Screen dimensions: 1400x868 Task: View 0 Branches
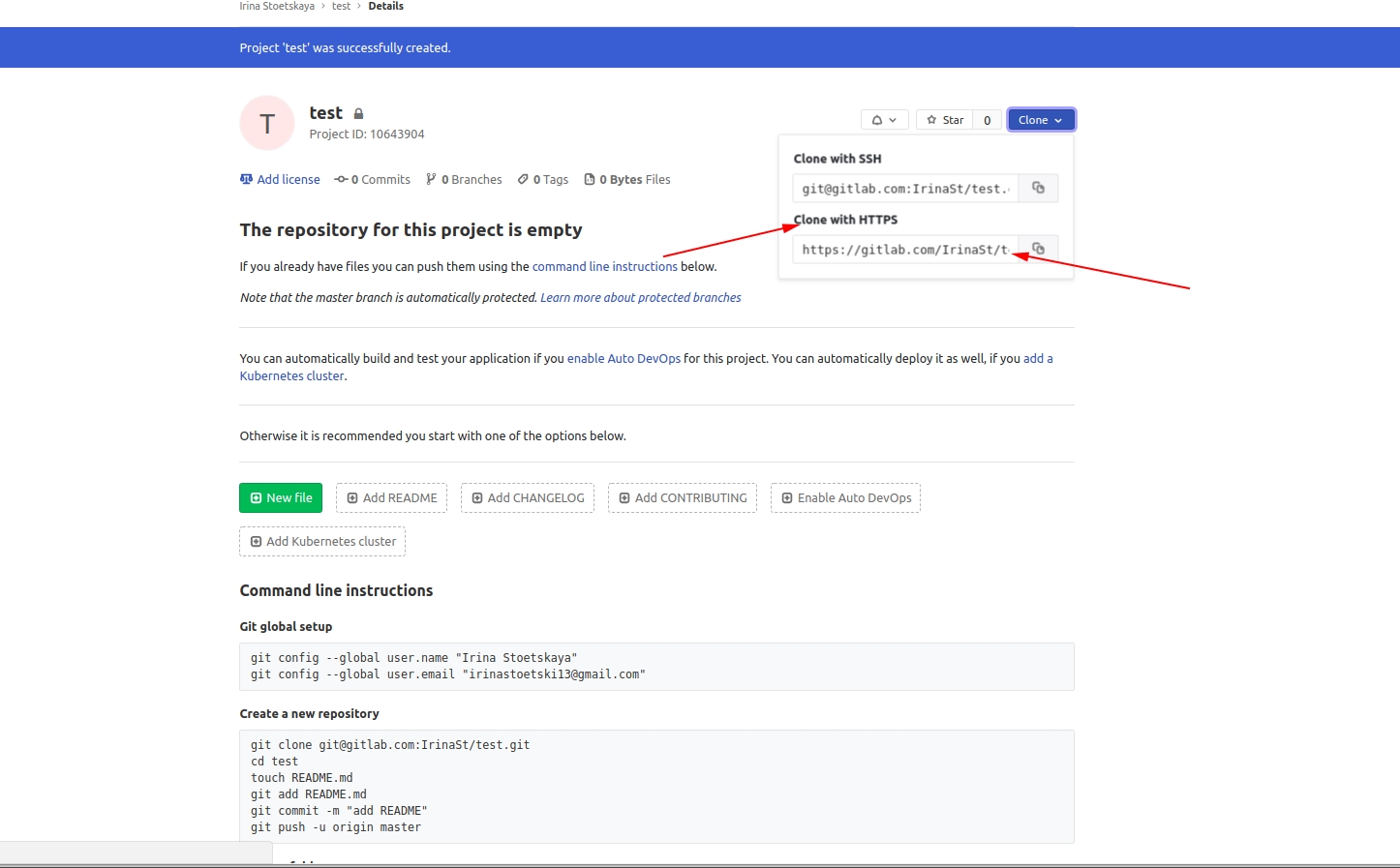(465, 180)
